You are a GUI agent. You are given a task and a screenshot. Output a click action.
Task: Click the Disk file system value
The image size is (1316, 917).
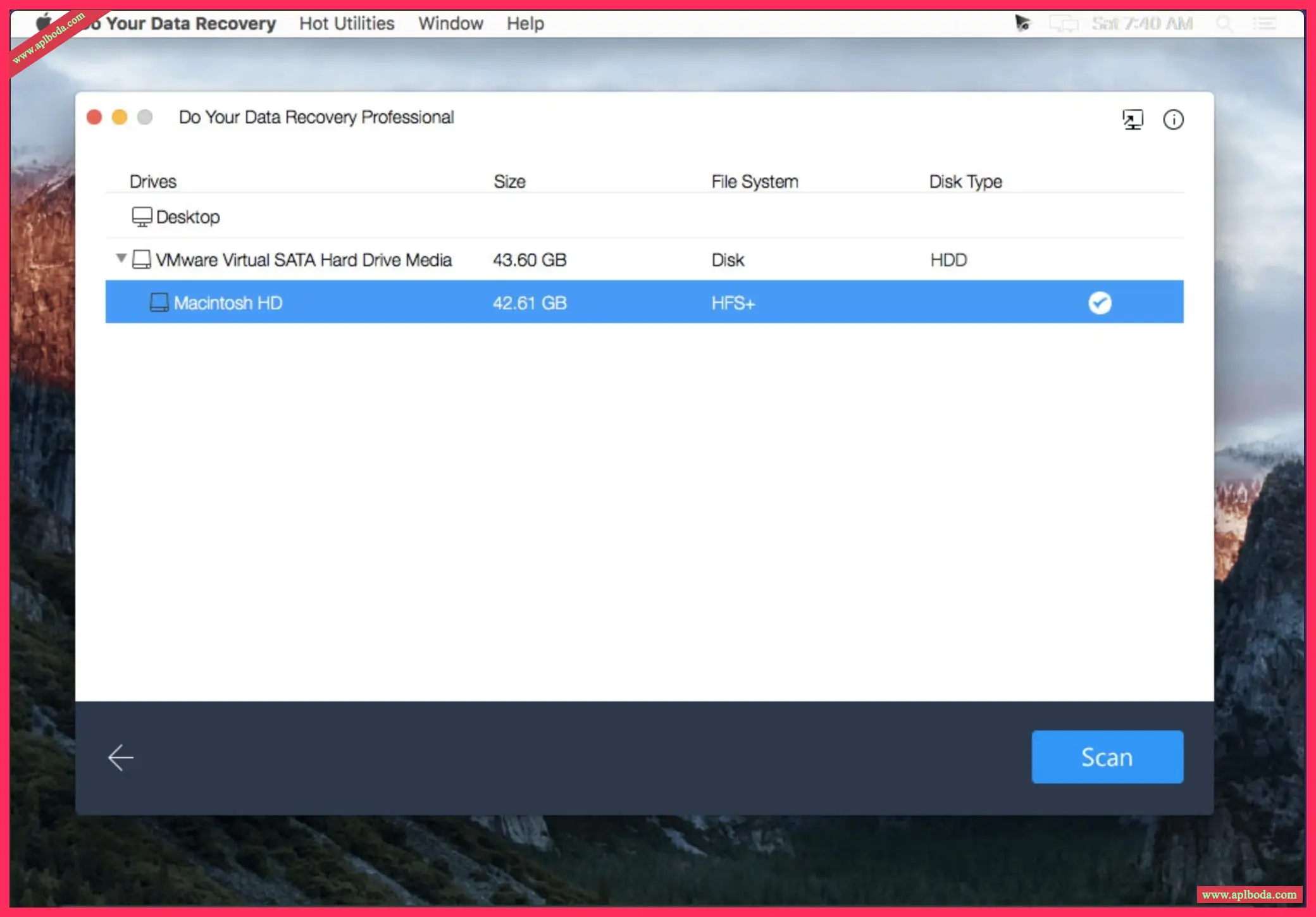(728, 260)
